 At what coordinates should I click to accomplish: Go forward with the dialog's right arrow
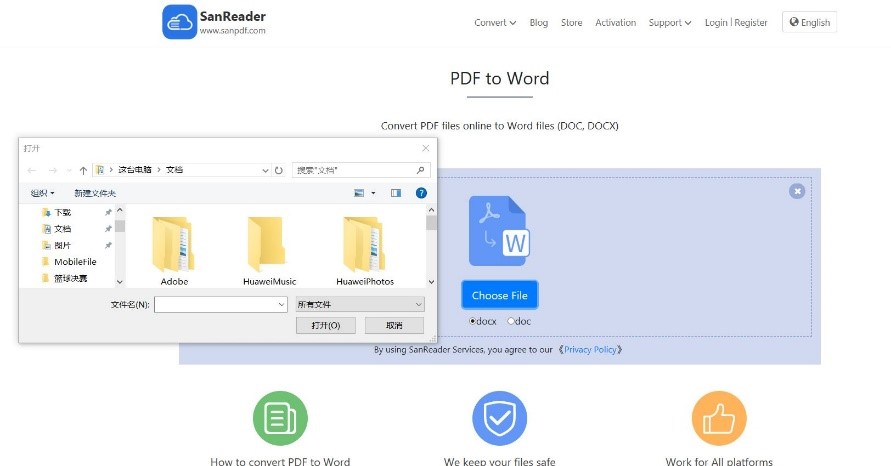coord(52,170)
